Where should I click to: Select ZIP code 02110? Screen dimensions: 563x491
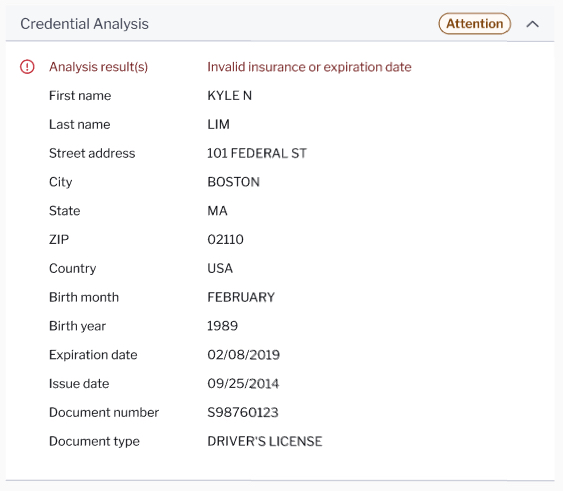coord(225,240)
